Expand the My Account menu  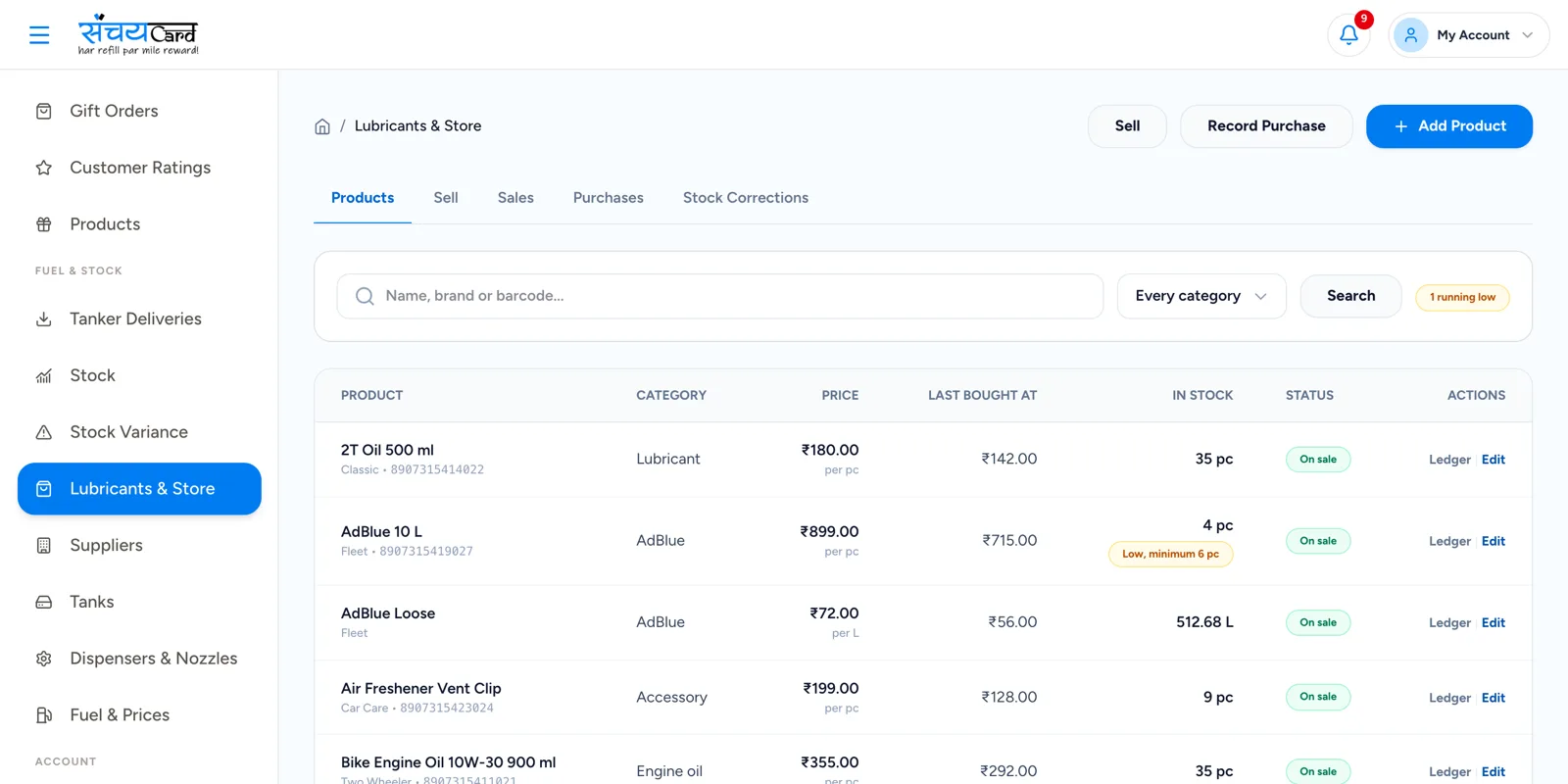[1468, 35]
